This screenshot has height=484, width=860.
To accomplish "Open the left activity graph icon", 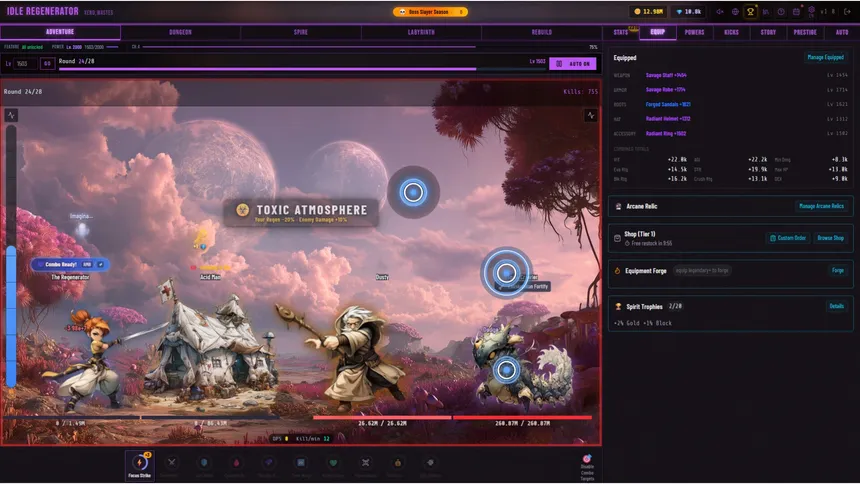I will (12, 115).
